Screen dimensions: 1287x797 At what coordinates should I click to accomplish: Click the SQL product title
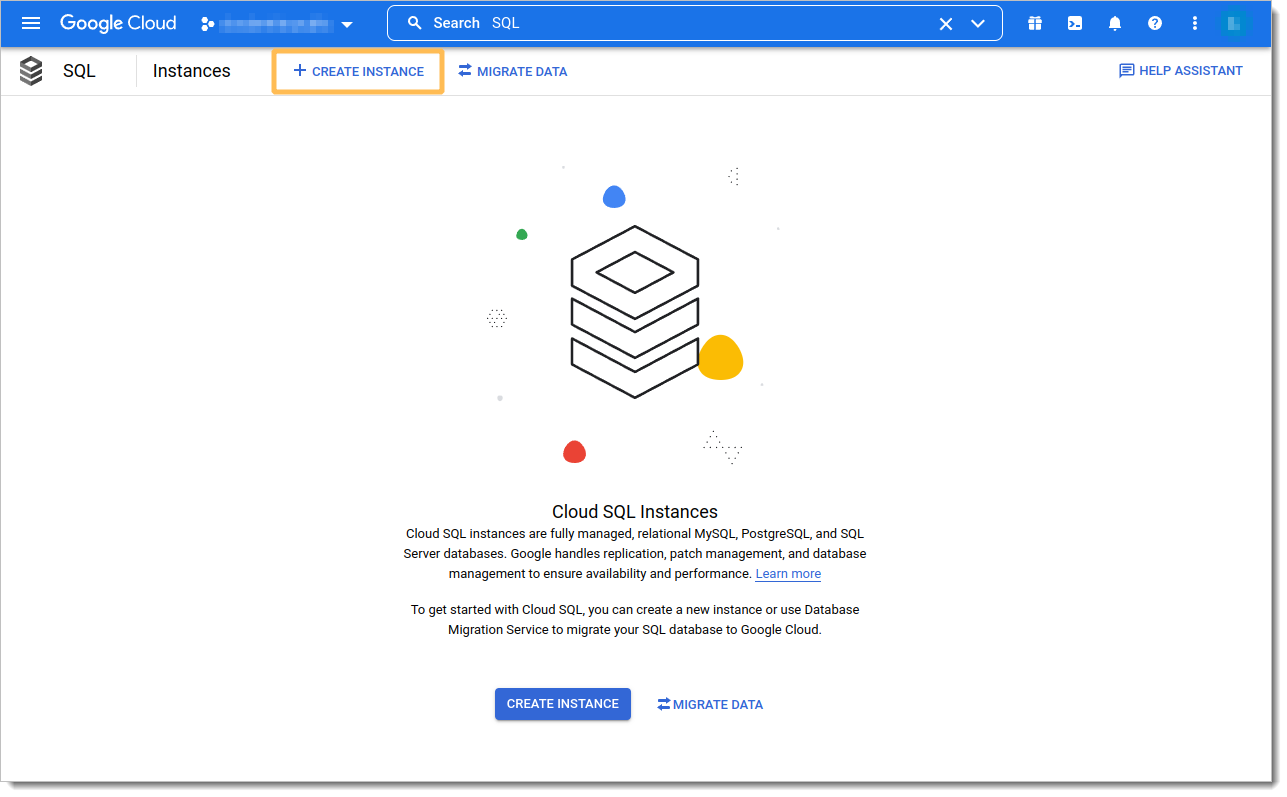tap(79, 71)
